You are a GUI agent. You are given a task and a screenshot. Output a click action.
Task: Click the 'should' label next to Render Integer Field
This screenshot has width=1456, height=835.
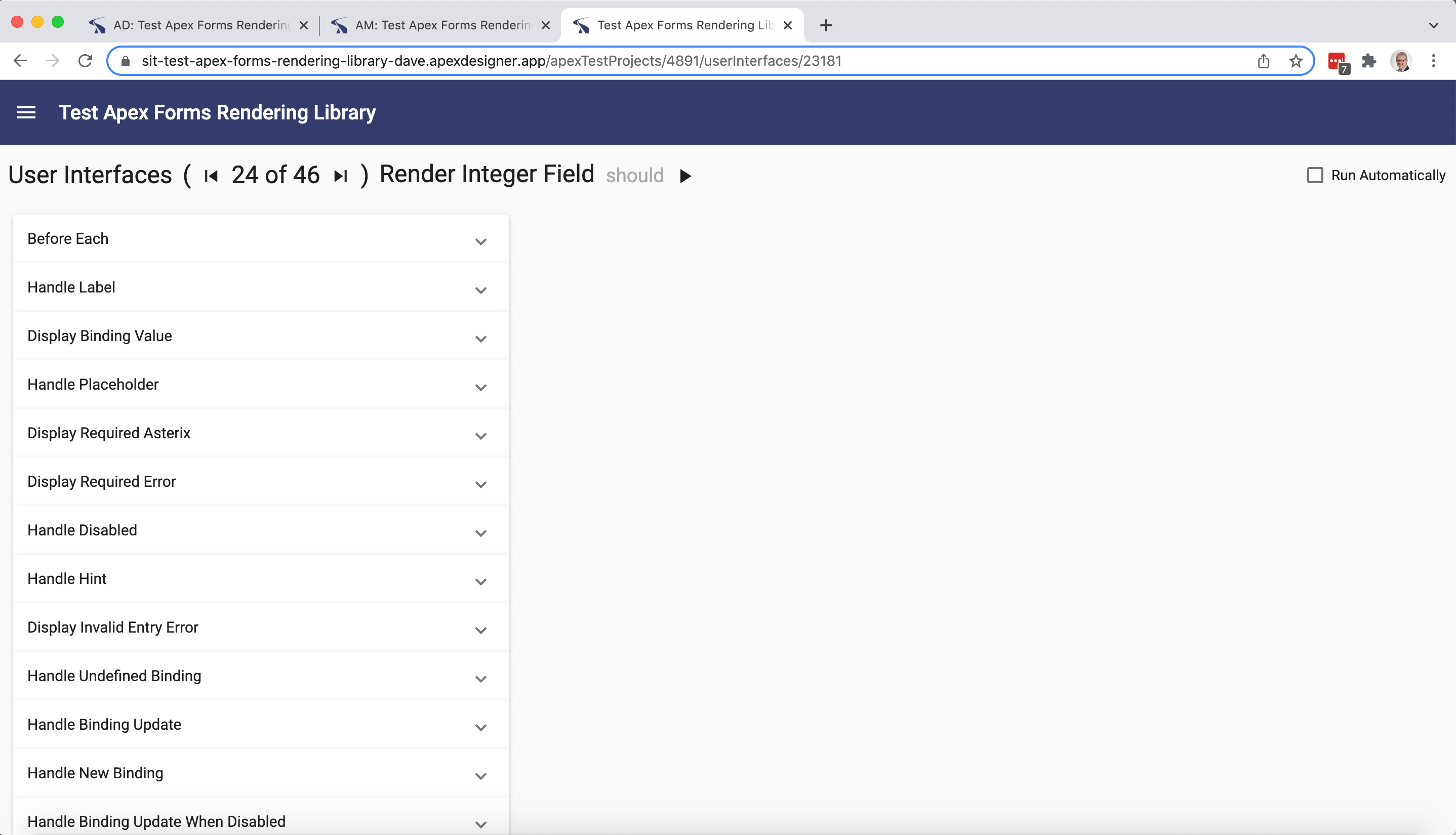pyautogui.click(x=636, y=175)
